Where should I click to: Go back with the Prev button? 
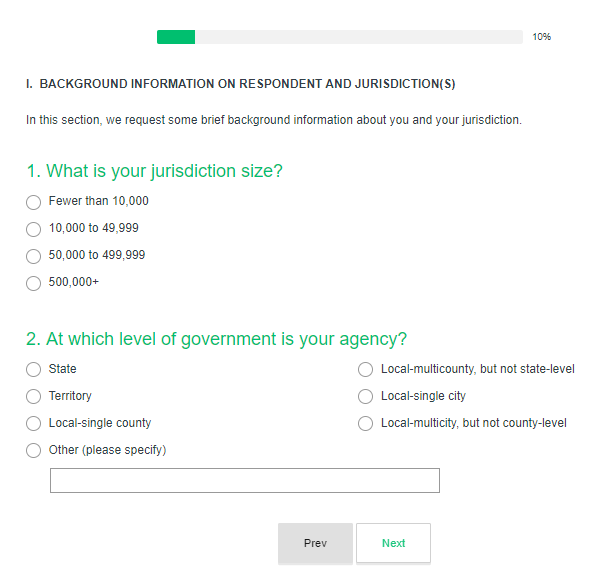315,543
